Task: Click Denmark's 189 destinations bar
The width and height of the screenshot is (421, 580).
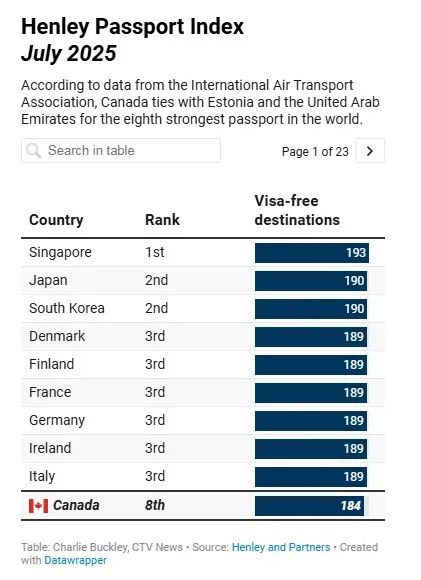Action: click(x=311, y=337)
